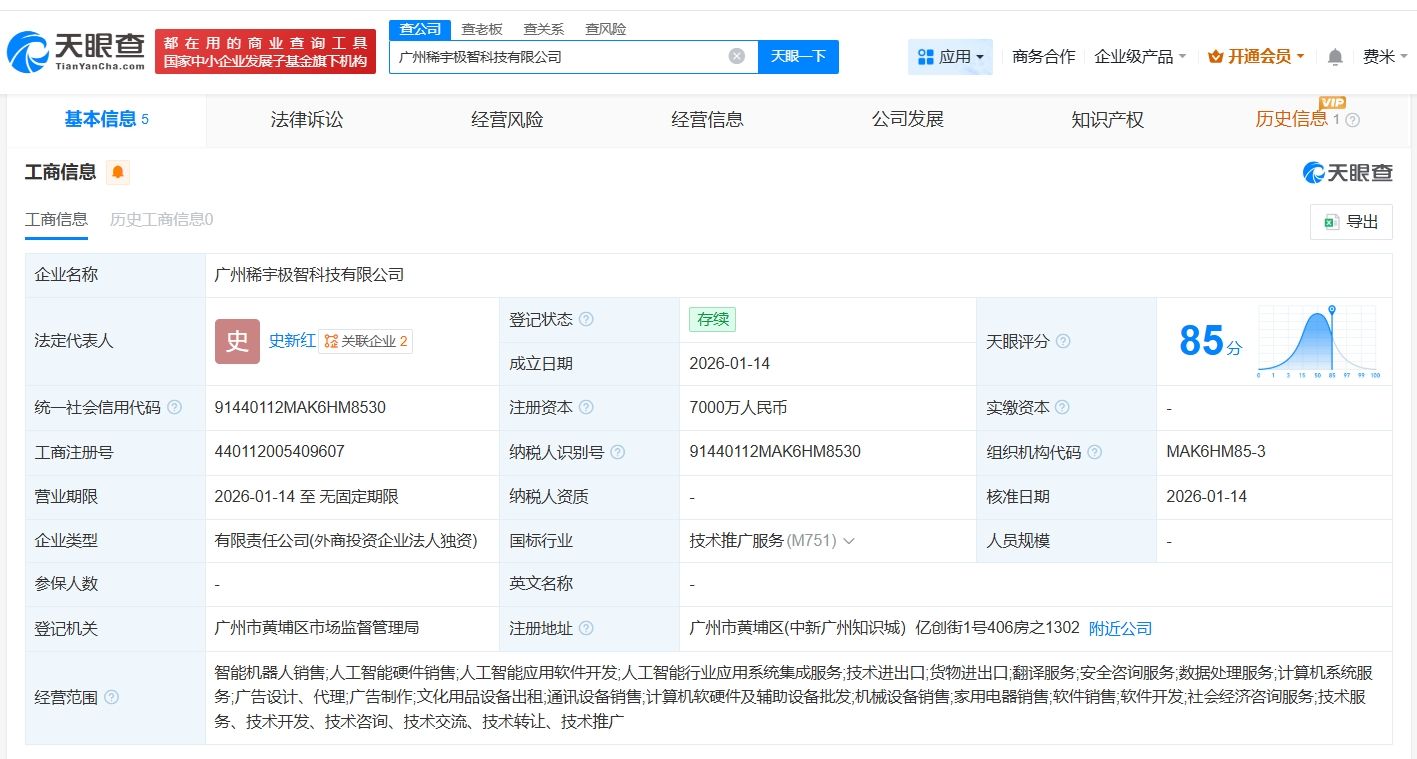
Task: Click the 天眼一下 search button
Action: tap(796, 56)
